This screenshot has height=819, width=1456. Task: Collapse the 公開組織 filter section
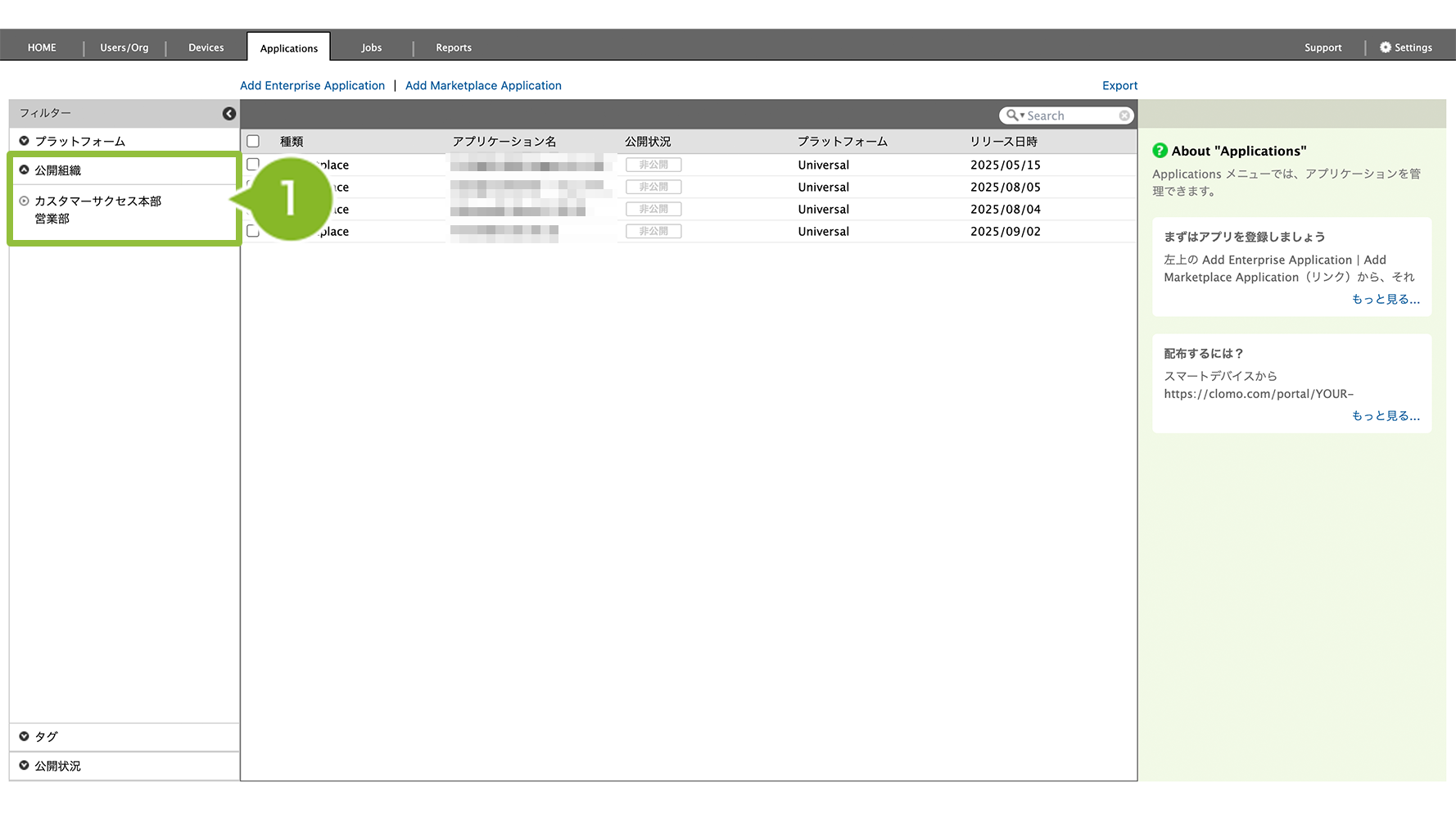point(57,170)
